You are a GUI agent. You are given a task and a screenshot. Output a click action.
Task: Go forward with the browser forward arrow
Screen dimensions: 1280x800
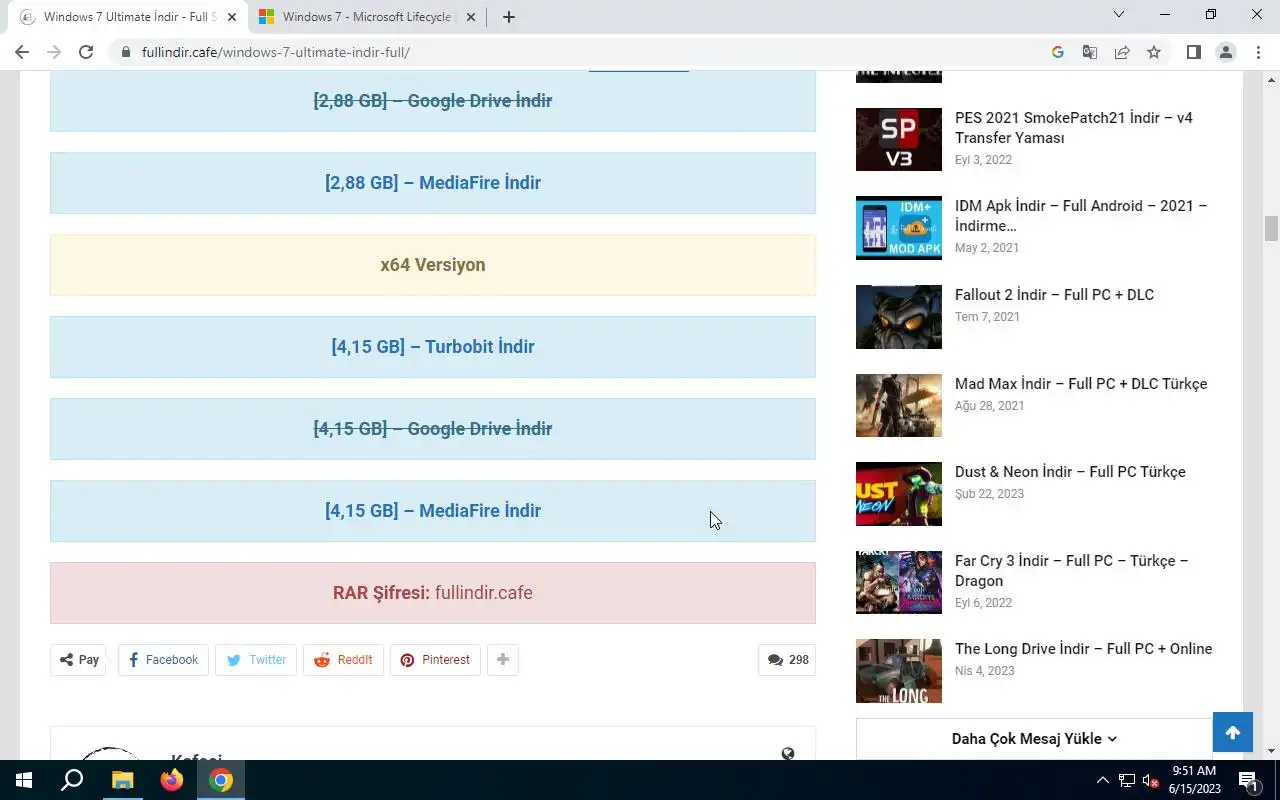pyautogui.click(x=54, y=52)
